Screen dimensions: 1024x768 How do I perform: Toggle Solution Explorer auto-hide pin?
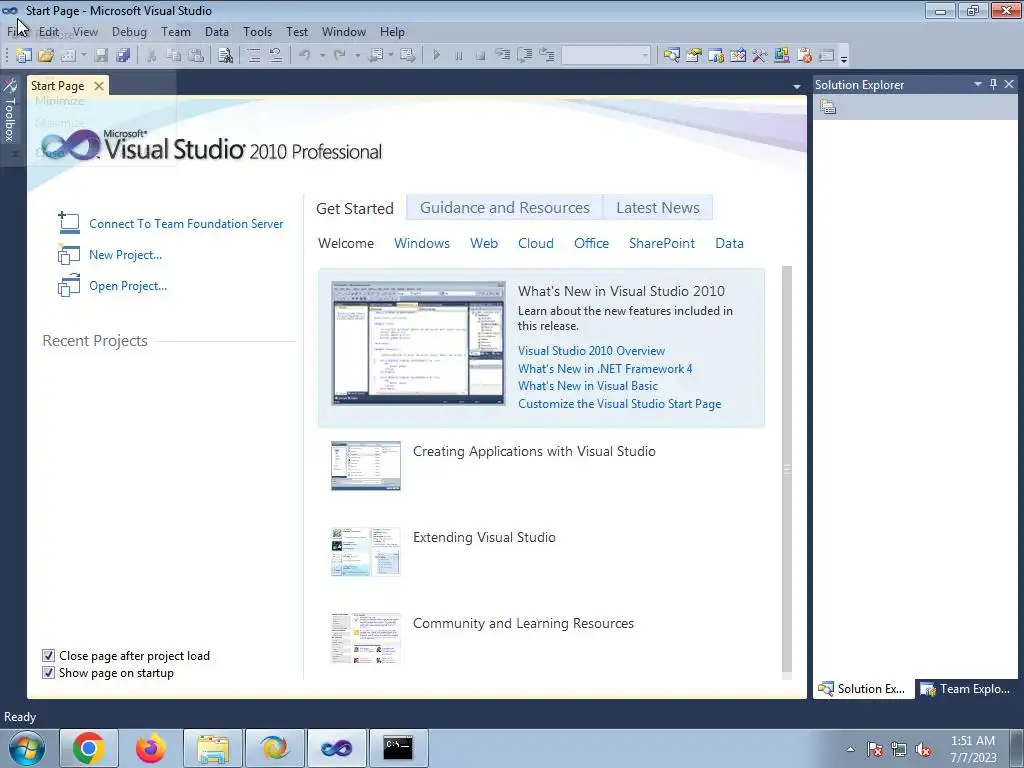tap(993, 84)
